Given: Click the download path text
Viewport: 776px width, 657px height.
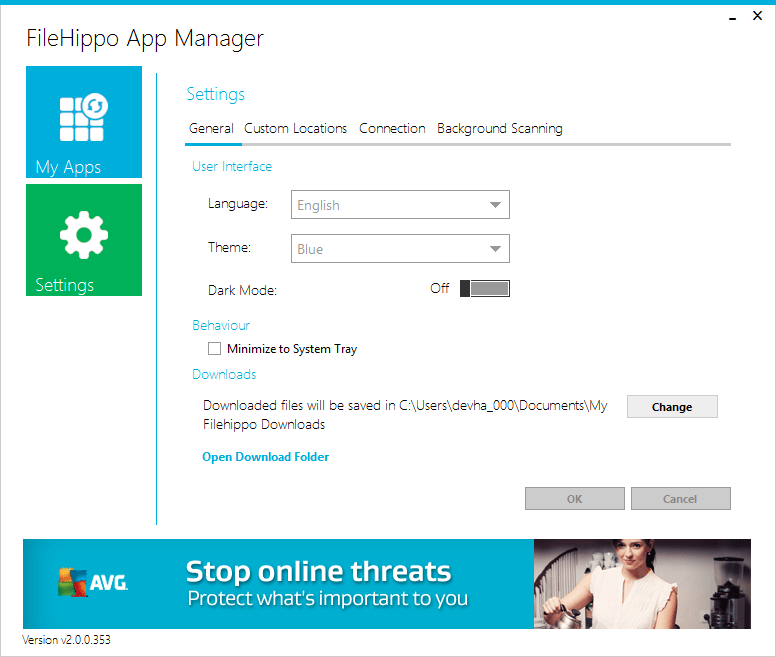Looking at the screenshot, I should tap(405, 415).
